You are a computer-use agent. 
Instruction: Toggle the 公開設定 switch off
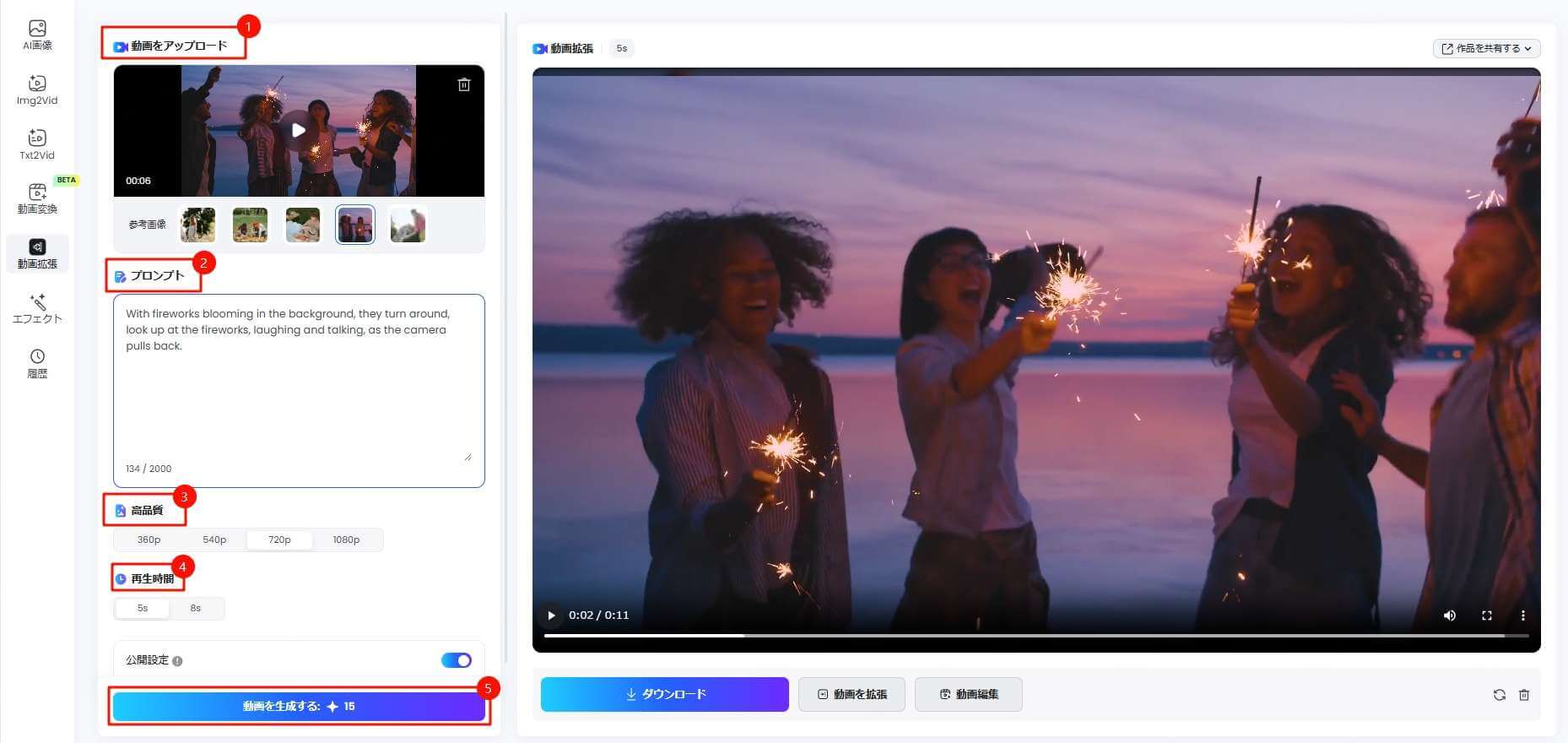456,660
